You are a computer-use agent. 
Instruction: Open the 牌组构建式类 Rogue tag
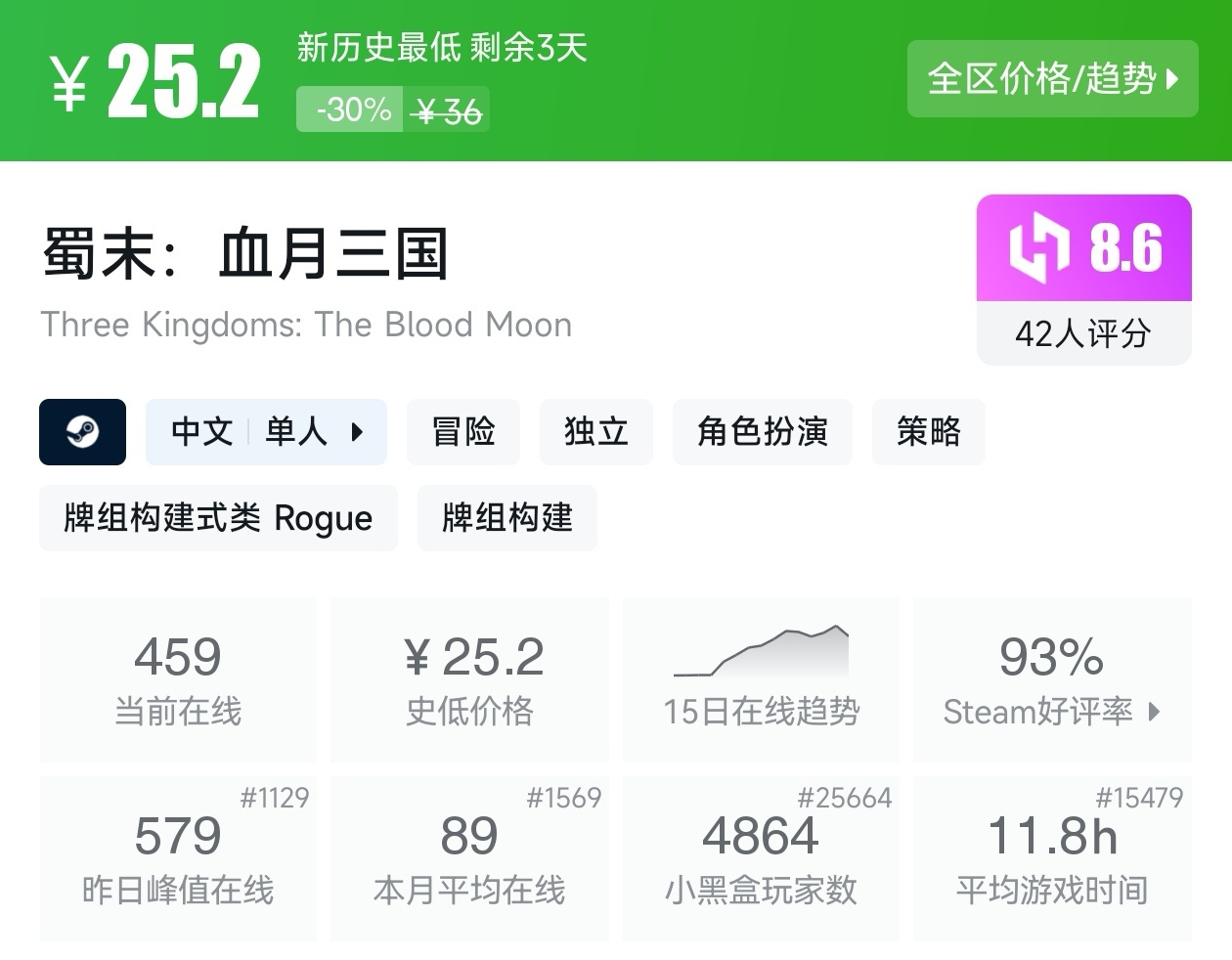[x=218, y=518]
